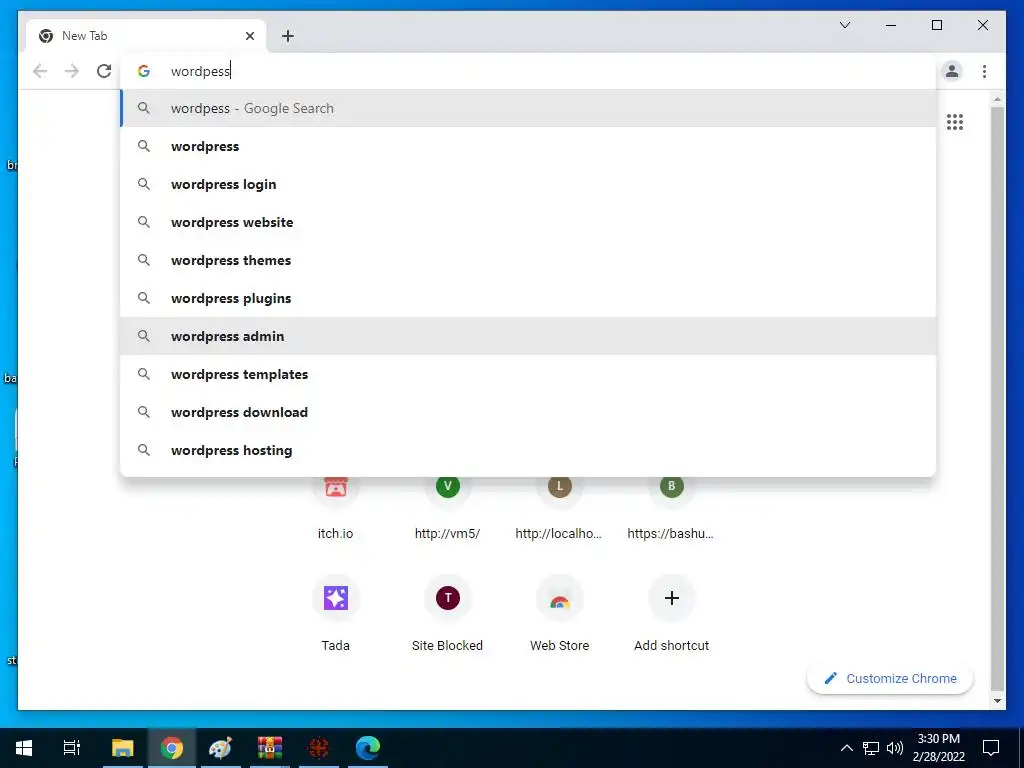Select the 'wordpress themes' suggestion
1024x768 pixels.
click(528, 260)
